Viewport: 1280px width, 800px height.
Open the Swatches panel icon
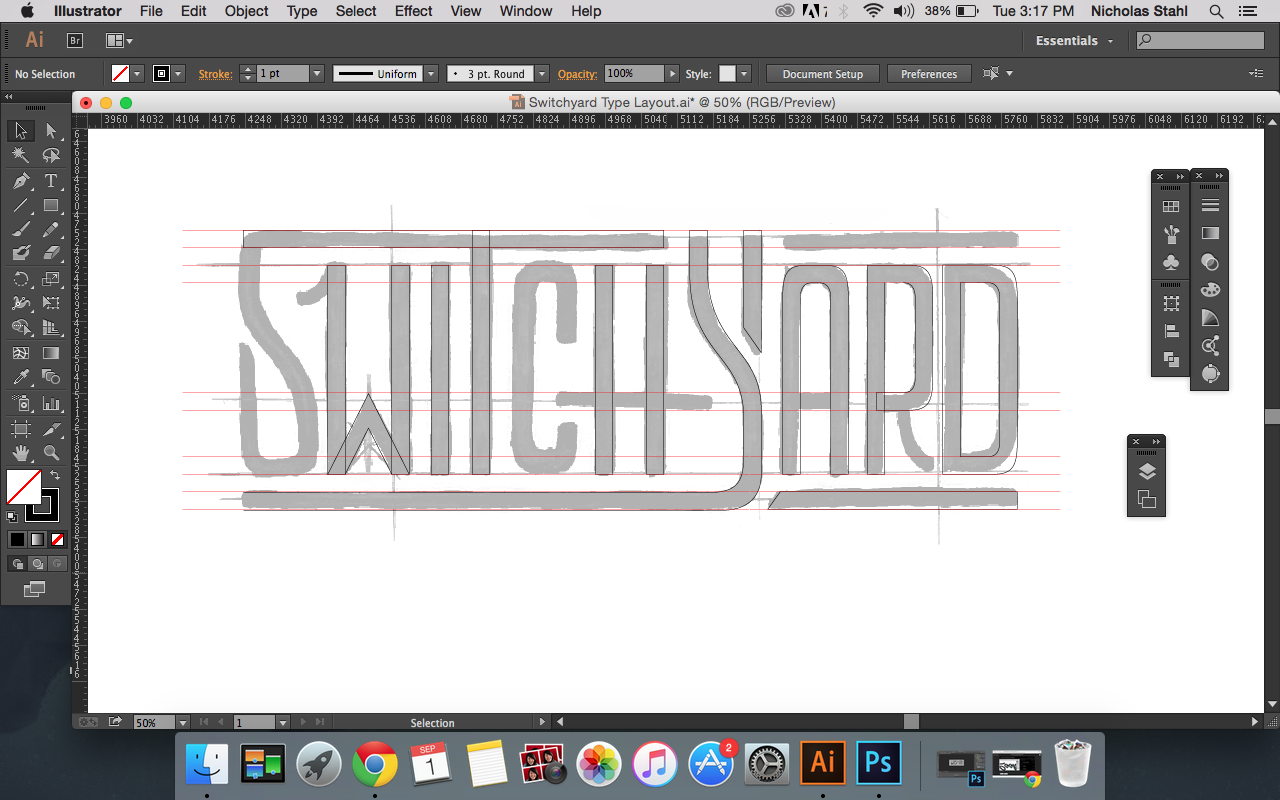click(x=1171, y=206)
